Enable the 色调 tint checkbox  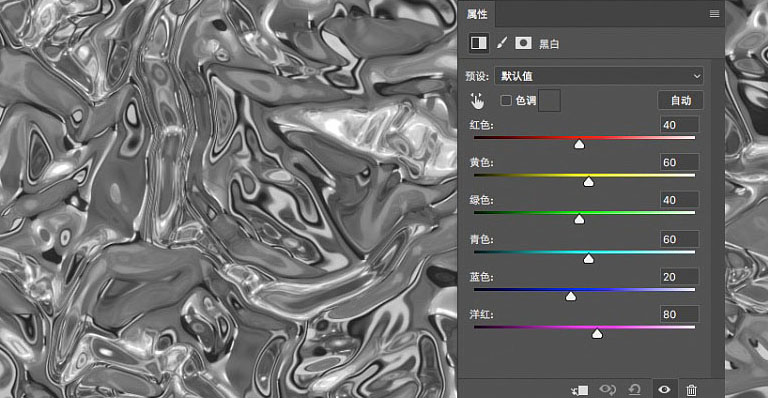[506, 100]
